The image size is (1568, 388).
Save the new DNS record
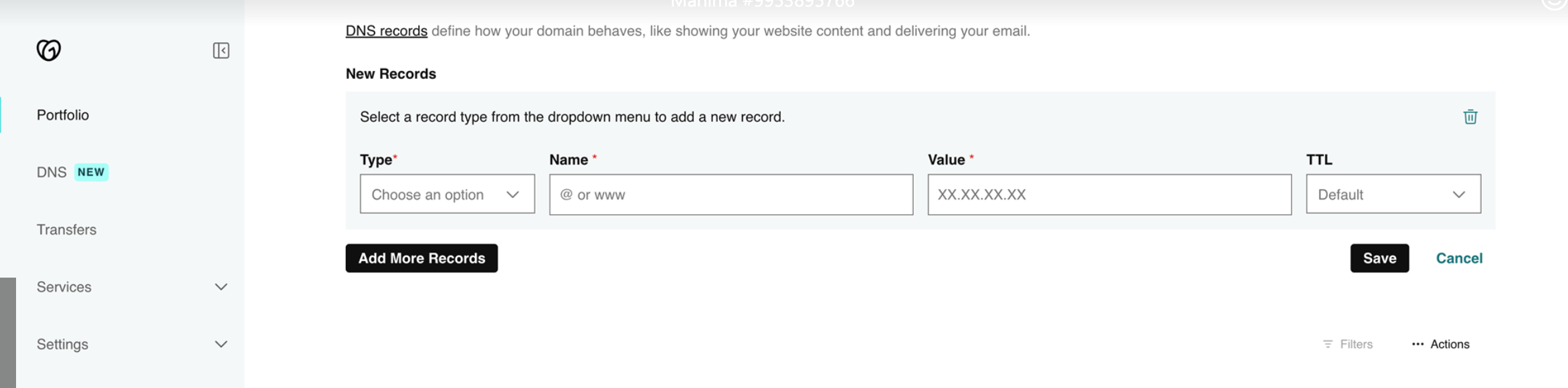[x=1379, y=258]
